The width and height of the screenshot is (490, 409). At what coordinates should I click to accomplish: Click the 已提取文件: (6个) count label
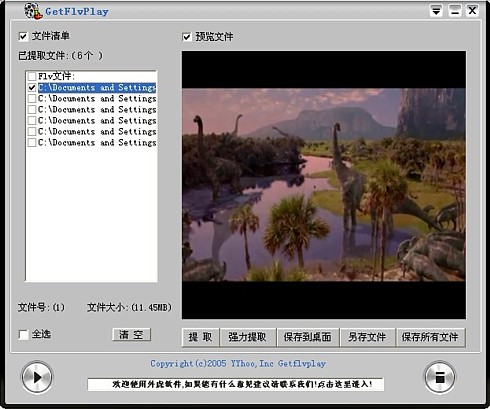pos(60,56)
